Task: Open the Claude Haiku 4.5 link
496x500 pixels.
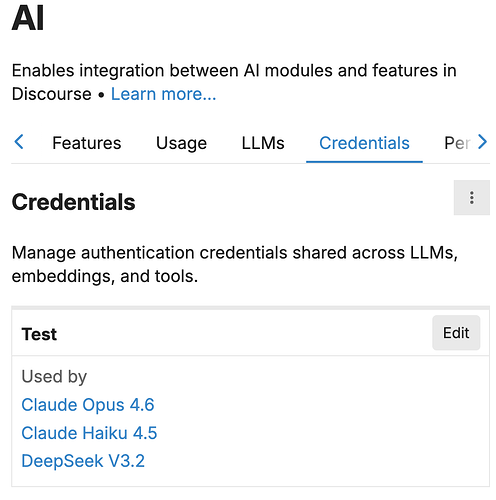Action: (89, 433)
